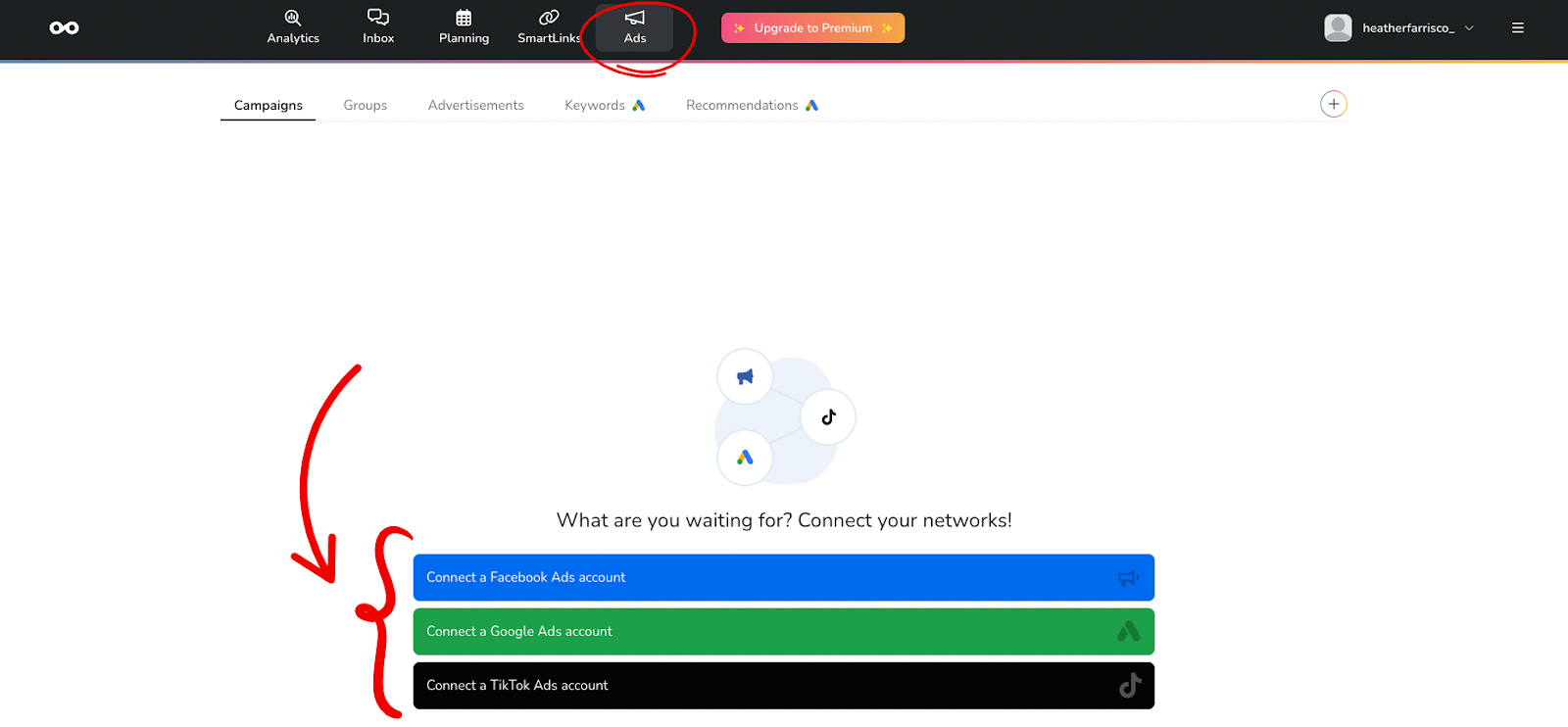Switch to the Campaigns tab
This screenshot has height=727, width=1568.
click(x=268, y=105)
